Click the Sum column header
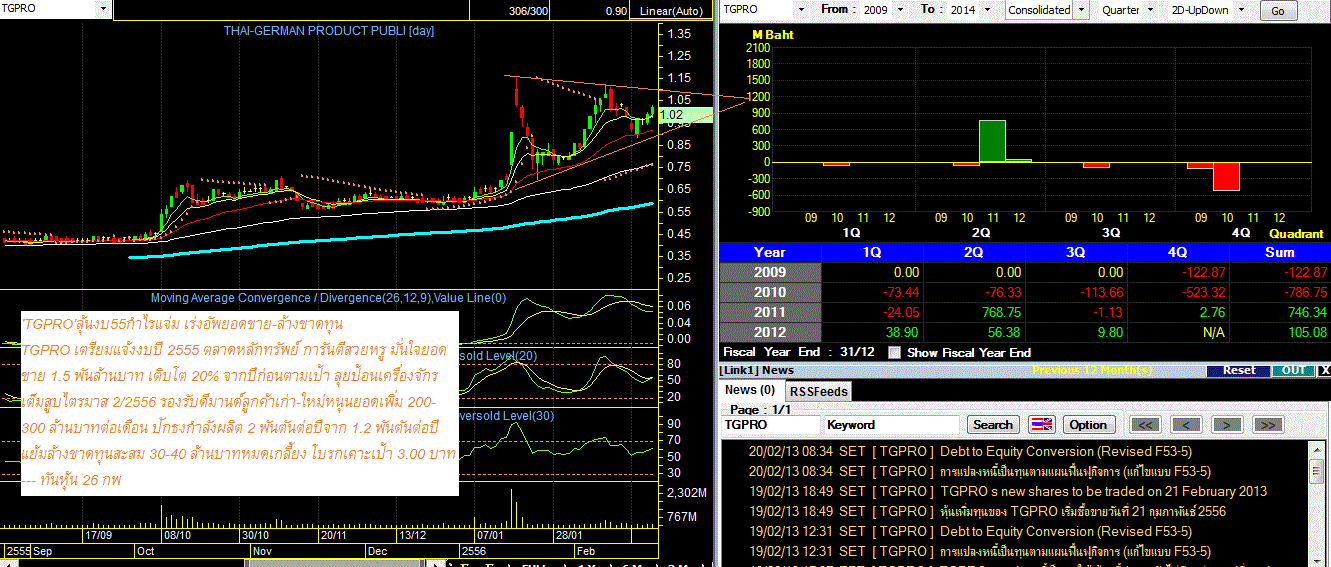This screenshot has height=567, width=1331. pos(1280,252)
